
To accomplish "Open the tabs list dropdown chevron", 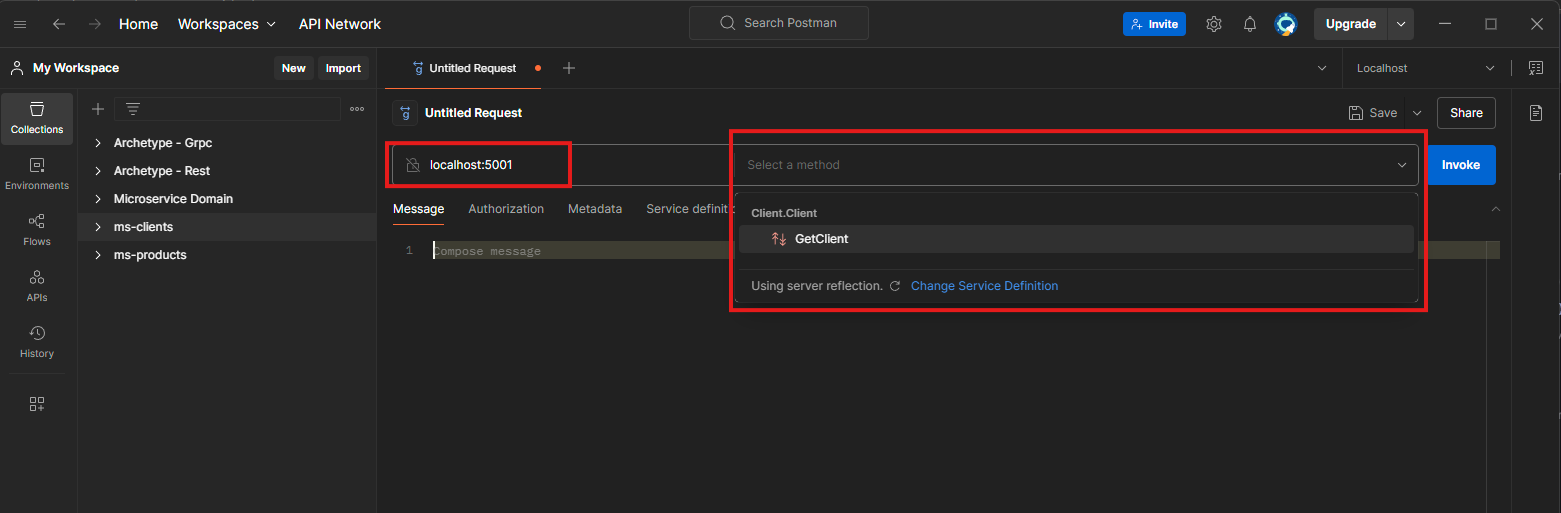I will (x=1322, y=68).
